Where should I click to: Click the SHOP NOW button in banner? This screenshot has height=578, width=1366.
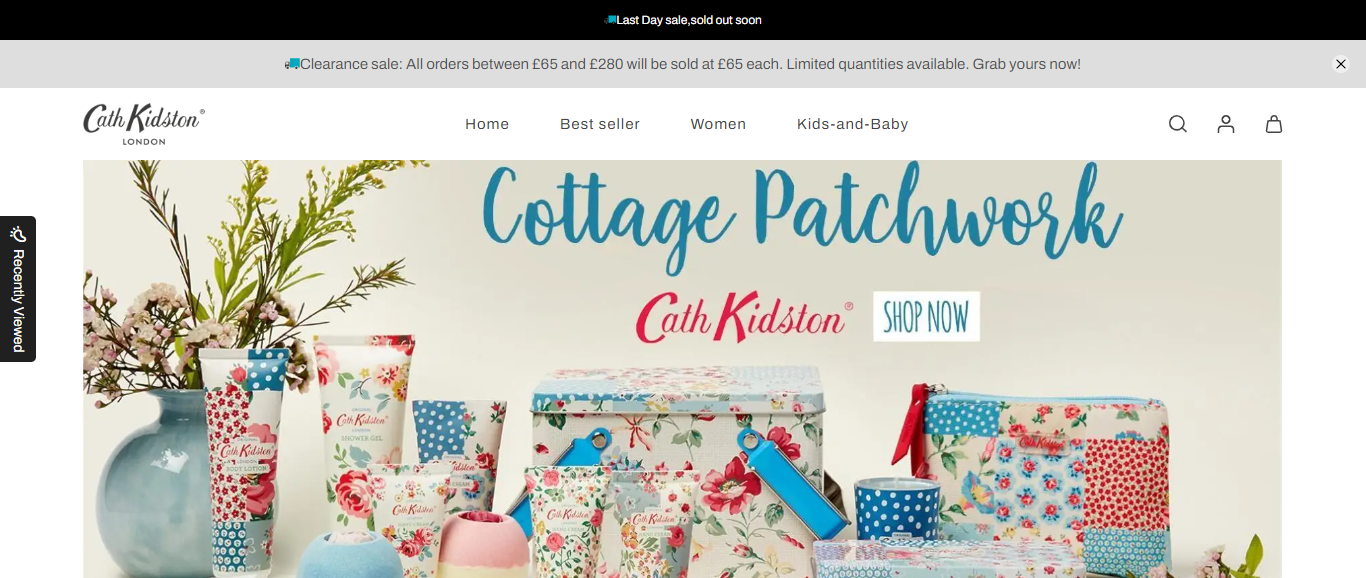pos(927,317)
